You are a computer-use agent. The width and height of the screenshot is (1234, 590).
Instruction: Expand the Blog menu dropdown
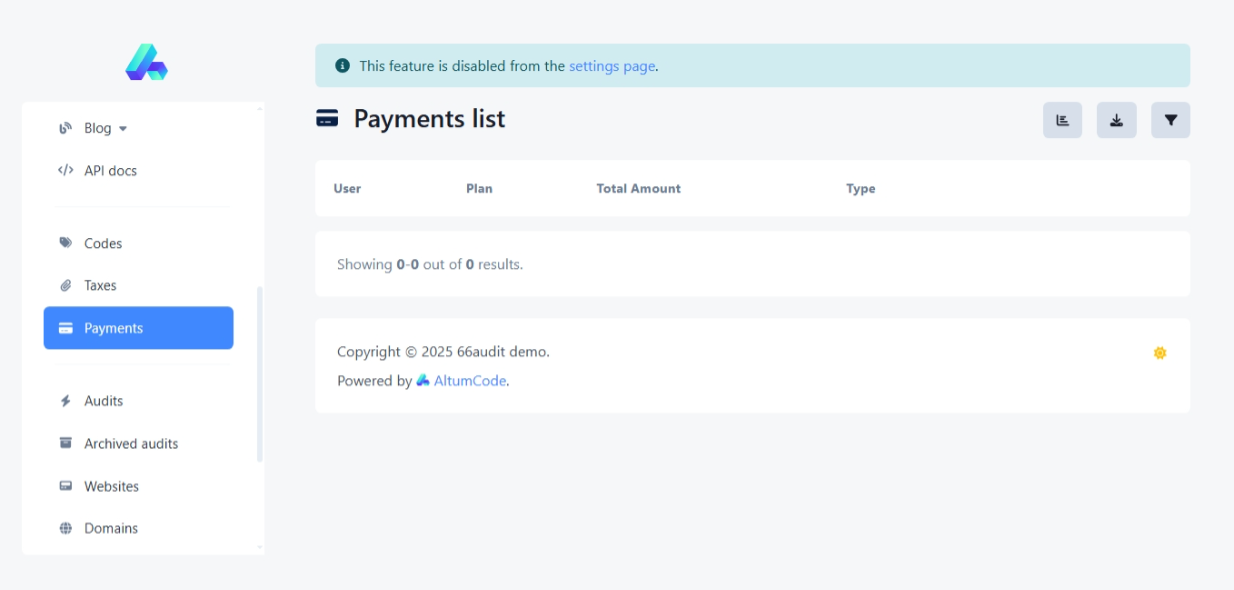point(105,128)
